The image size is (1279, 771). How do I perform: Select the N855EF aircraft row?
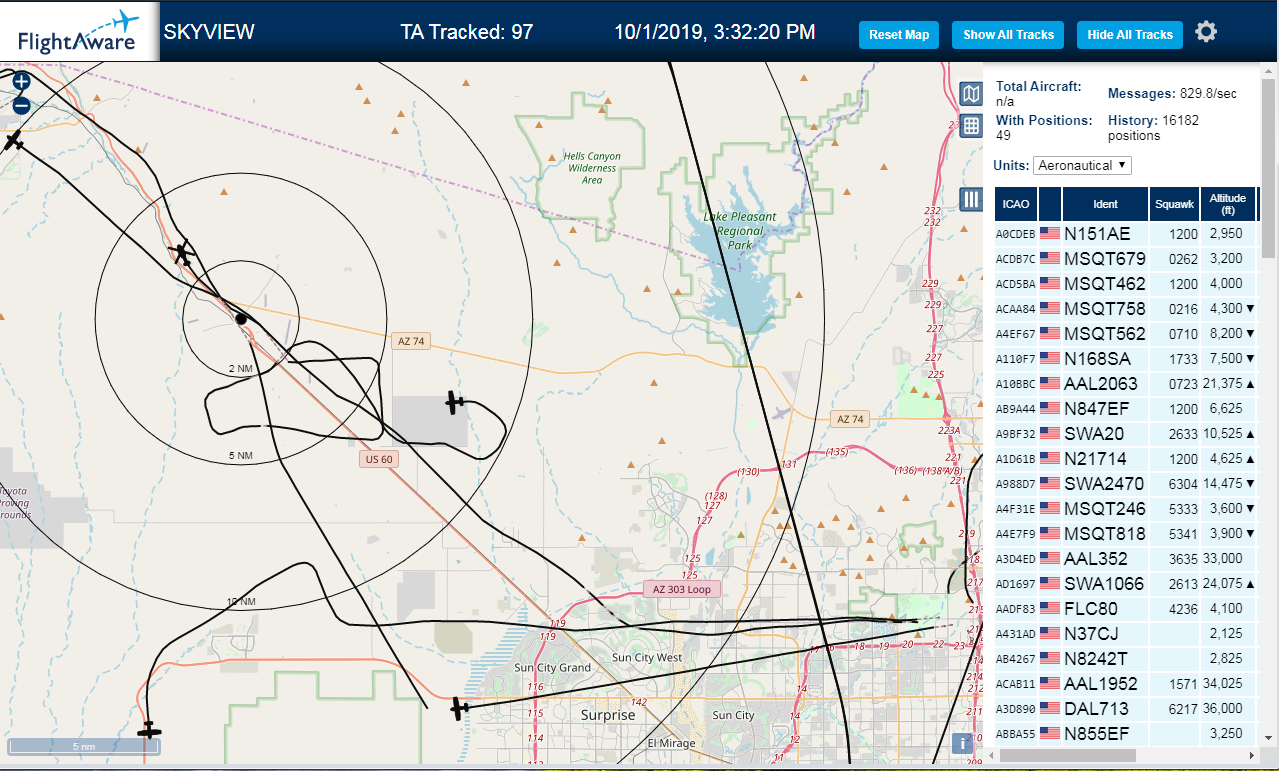(1126, 733)
